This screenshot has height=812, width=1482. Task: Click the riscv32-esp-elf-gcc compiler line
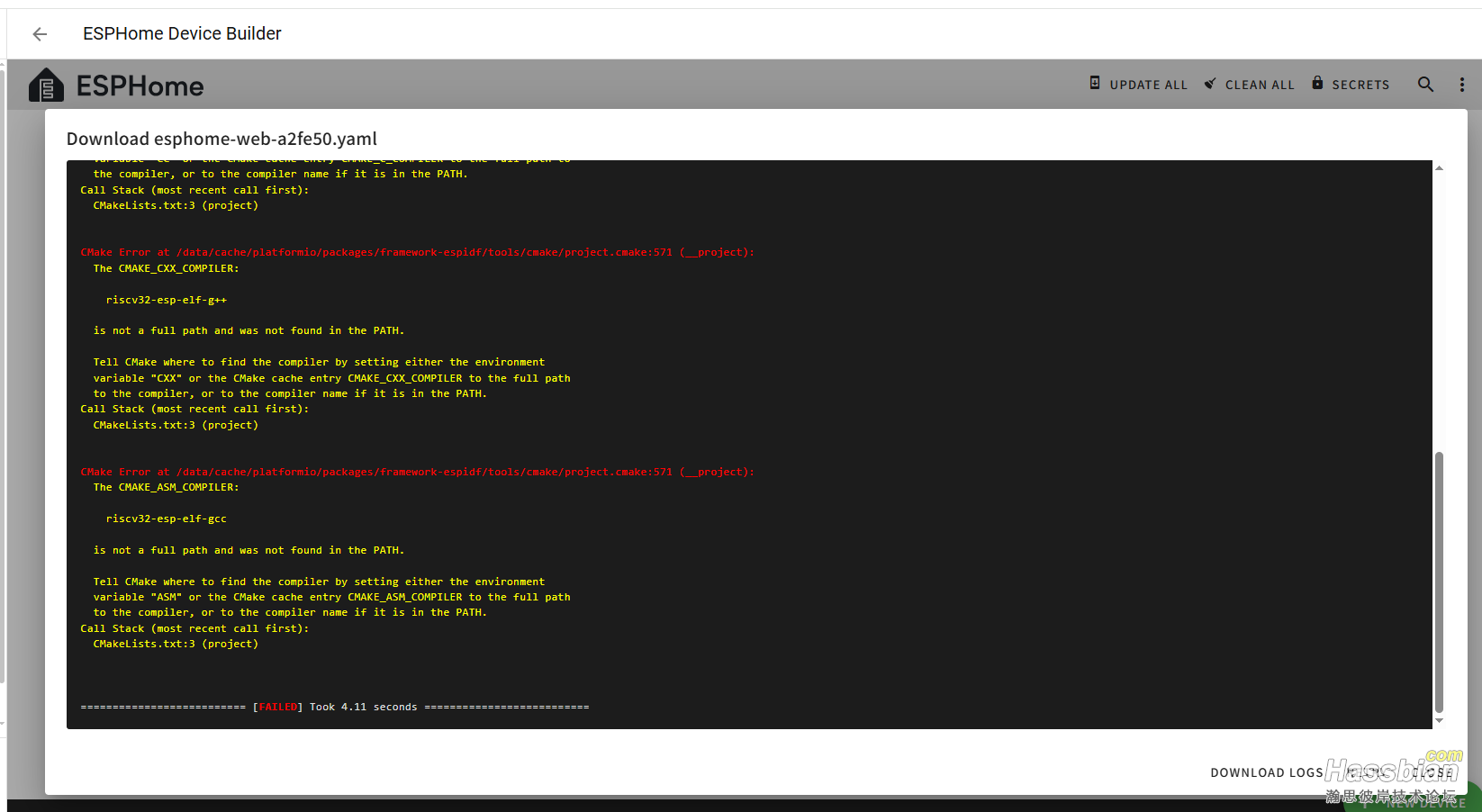167,519
